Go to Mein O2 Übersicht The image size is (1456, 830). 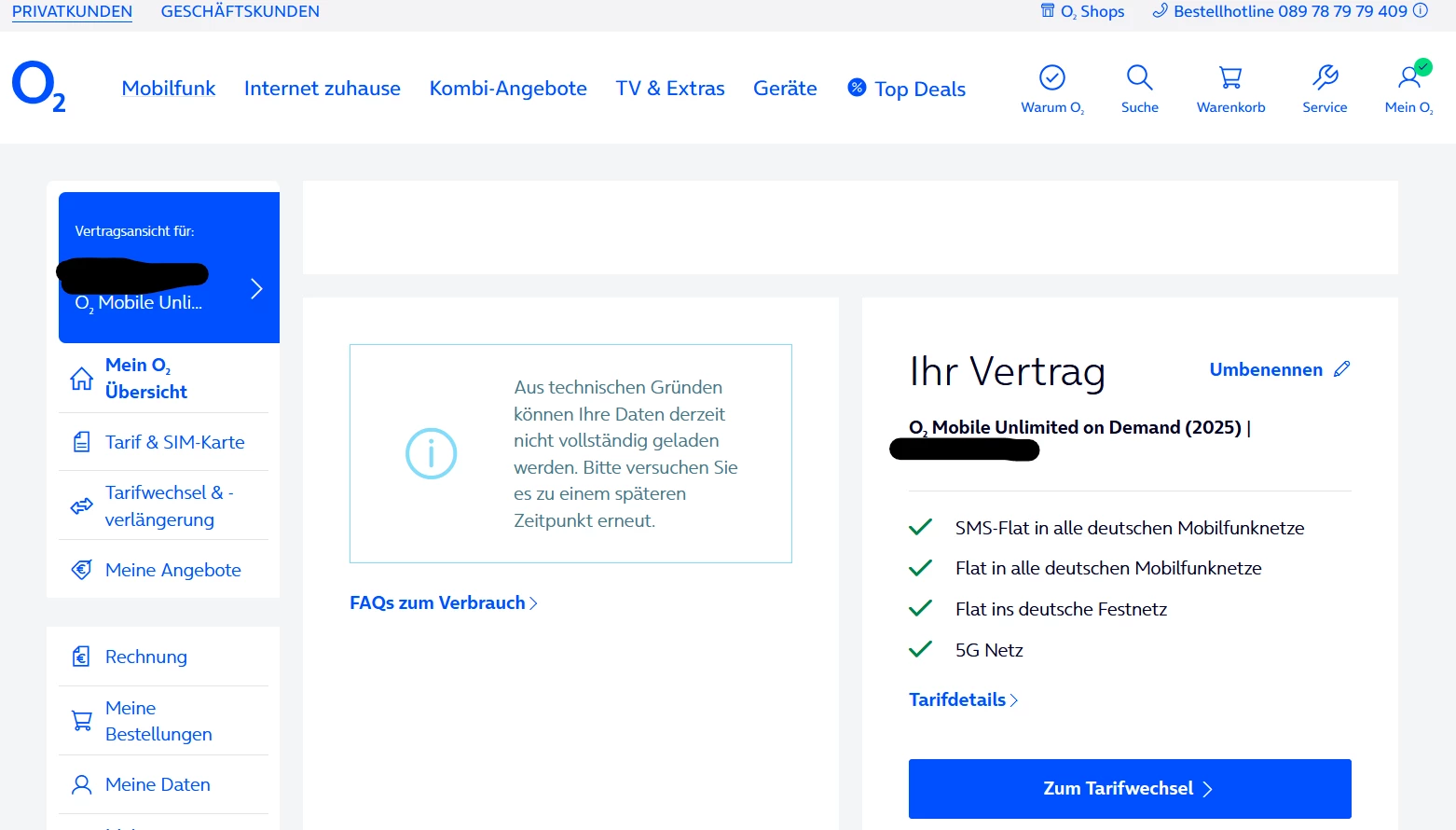pyautogui.click(x=146, y=379)
